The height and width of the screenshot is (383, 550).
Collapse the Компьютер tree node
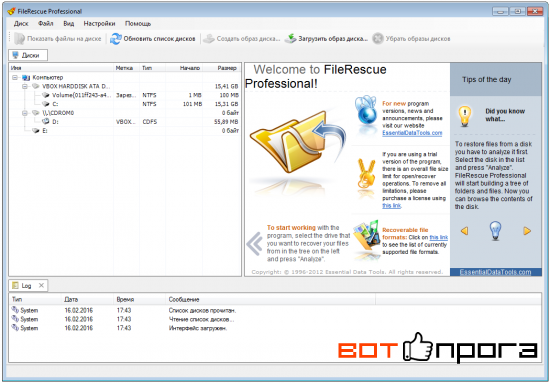tap(15, 77)
